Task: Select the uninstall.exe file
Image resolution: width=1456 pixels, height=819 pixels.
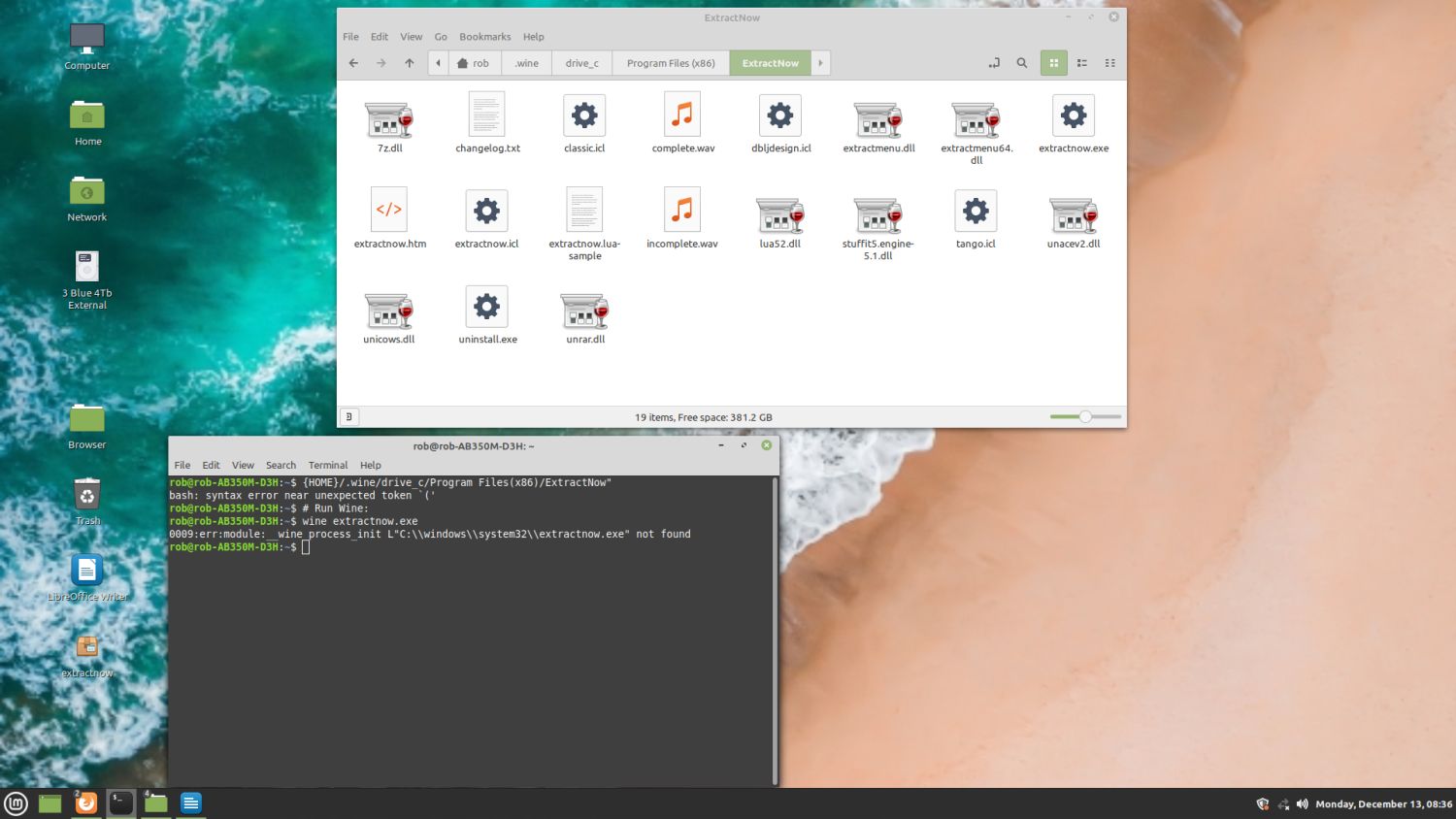Action: [487, 307]
